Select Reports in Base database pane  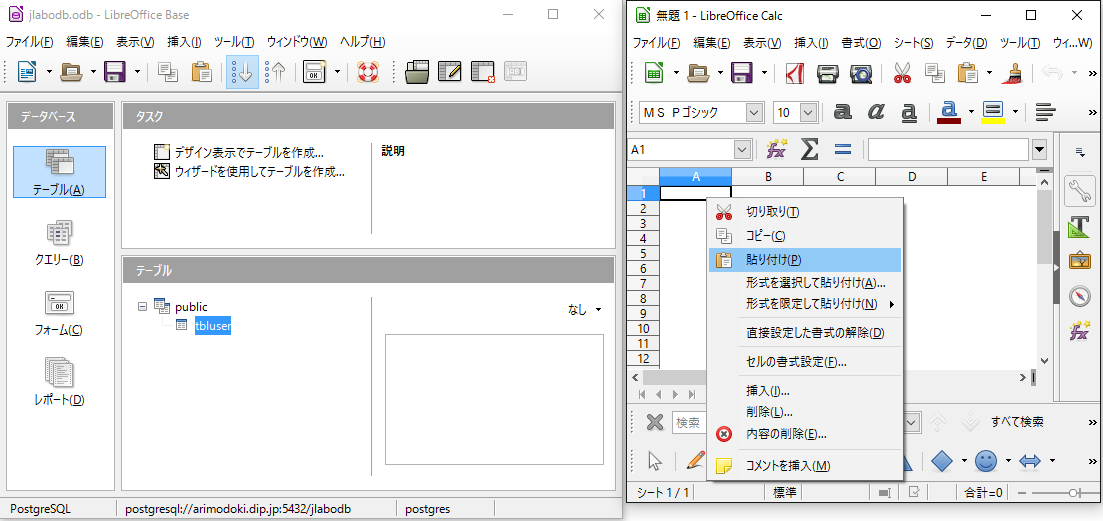coord(59,383)
